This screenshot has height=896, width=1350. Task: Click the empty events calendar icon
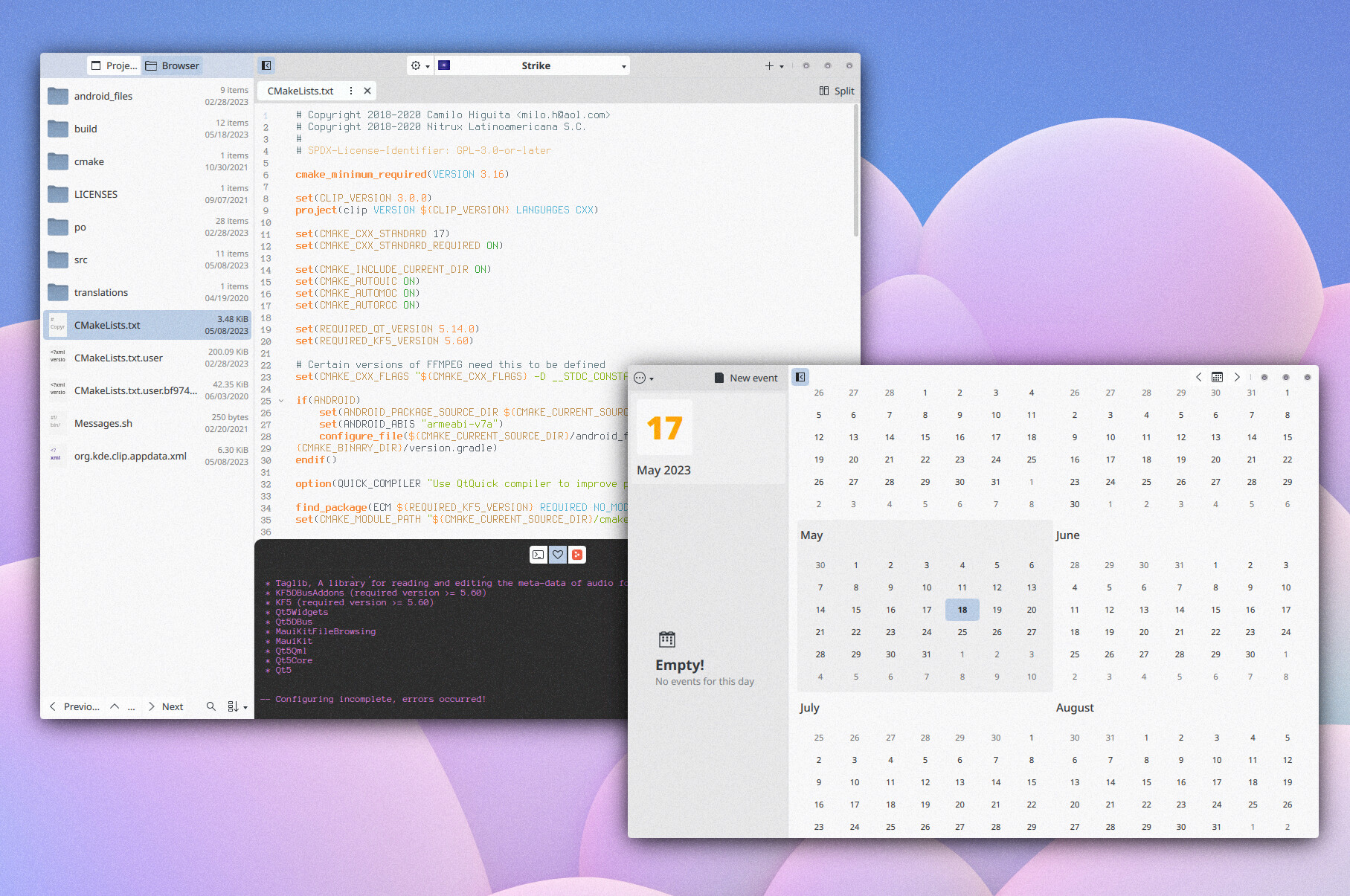[x=667, y=639]
